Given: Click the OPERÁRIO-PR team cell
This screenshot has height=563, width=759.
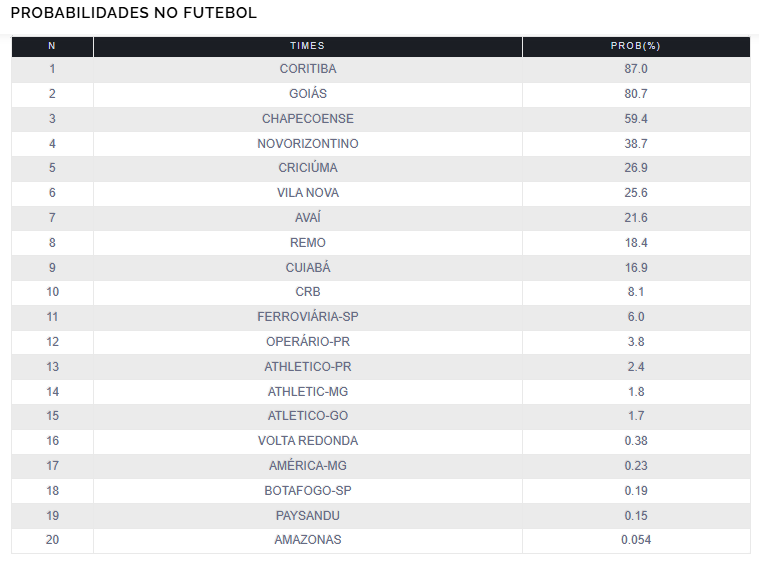Looking at the screenshot, I should click(308, 342).
